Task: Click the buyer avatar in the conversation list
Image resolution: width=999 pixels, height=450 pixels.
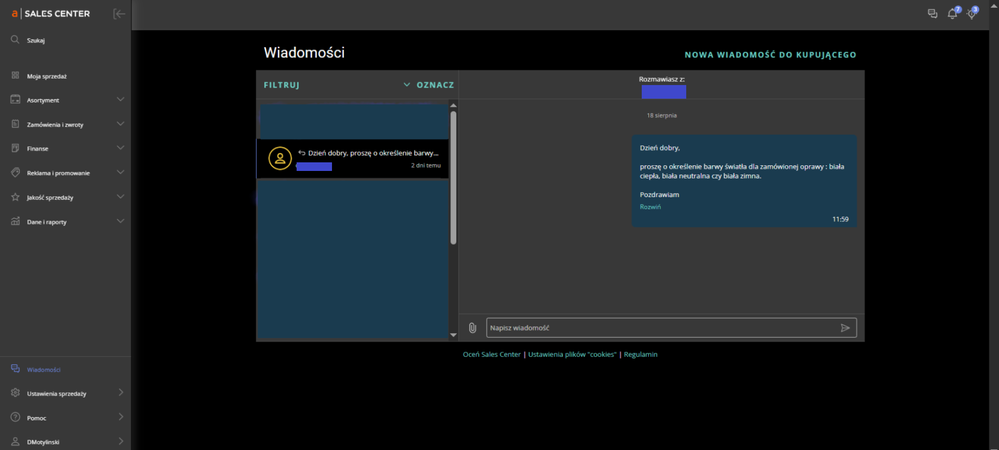Action: pyautogui.click(x=280, y=159)
